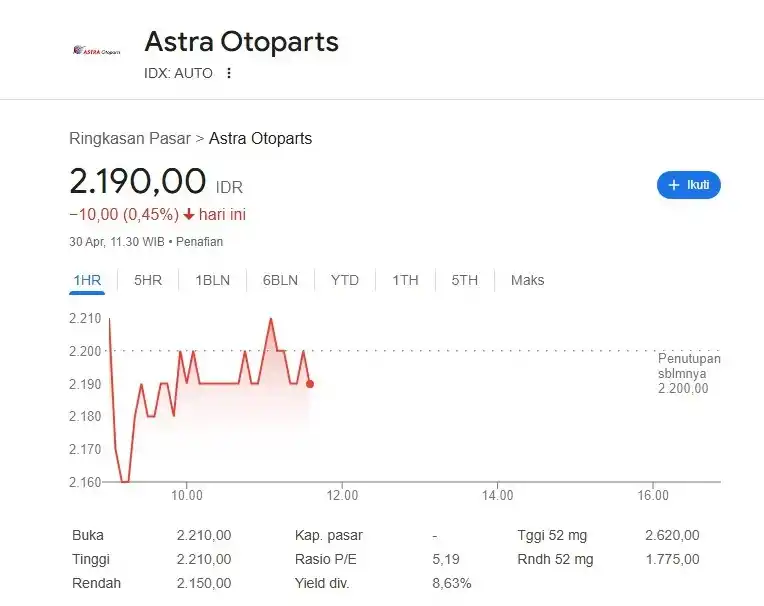The height and width of the screenshot is (606, 764).
Task: Click the red down arrow price indicator
Action: [x=188, y=215]
